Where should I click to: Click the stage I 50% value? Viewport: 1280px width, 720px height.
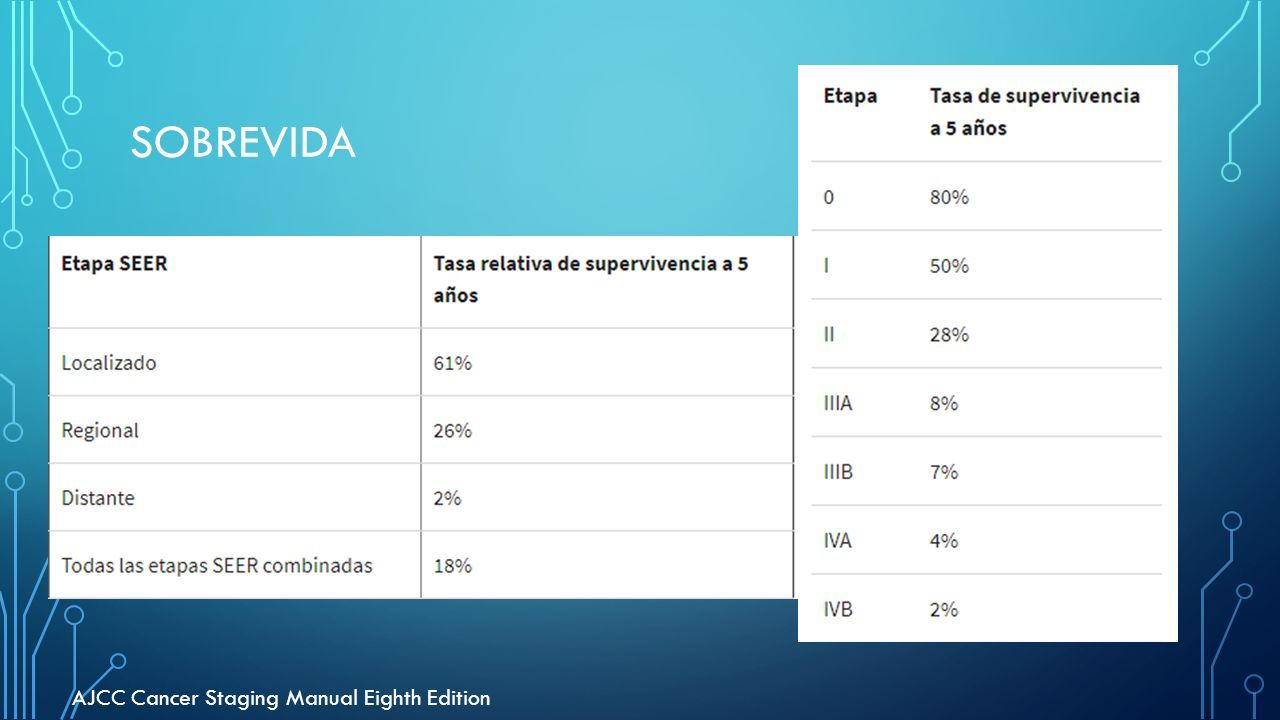point(949,266)
